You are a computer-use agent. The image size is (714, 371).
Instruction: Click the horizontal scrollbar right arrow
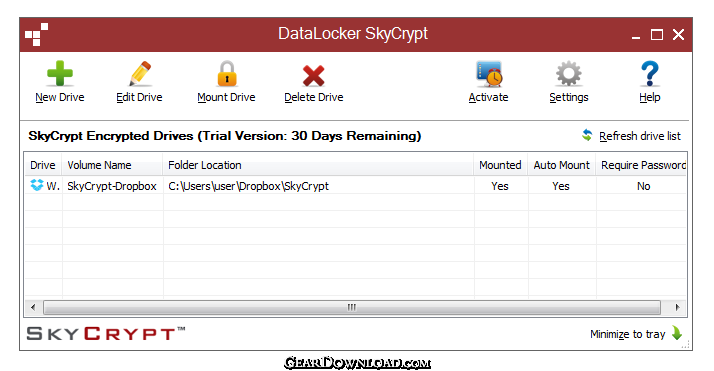677,307
